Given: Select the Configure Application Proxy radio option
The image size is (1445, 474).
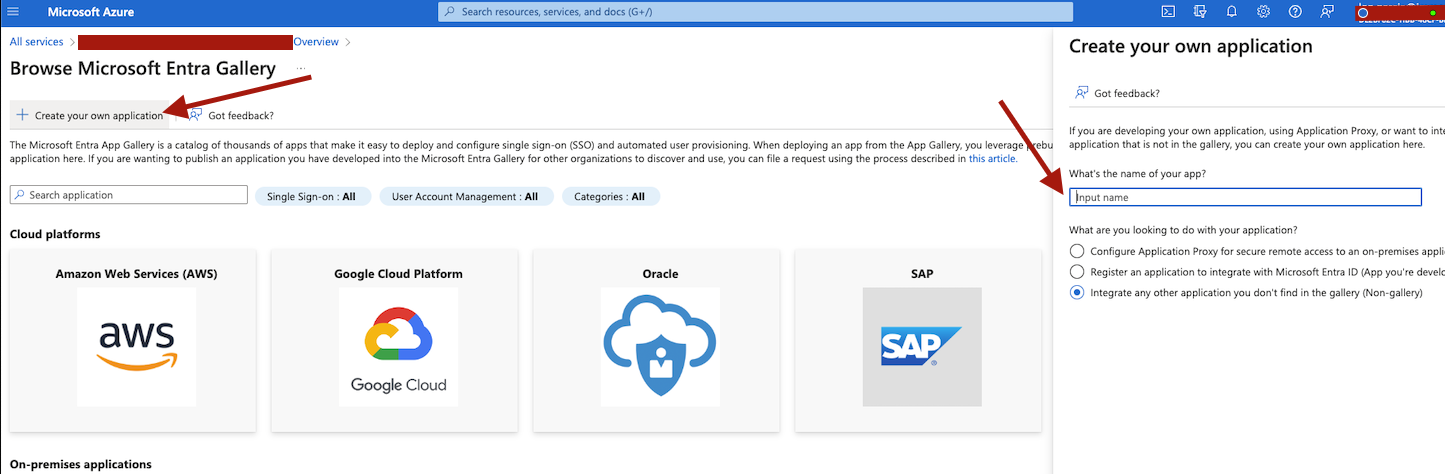Looking at the screenshot, I should (x=1076, y=251).
